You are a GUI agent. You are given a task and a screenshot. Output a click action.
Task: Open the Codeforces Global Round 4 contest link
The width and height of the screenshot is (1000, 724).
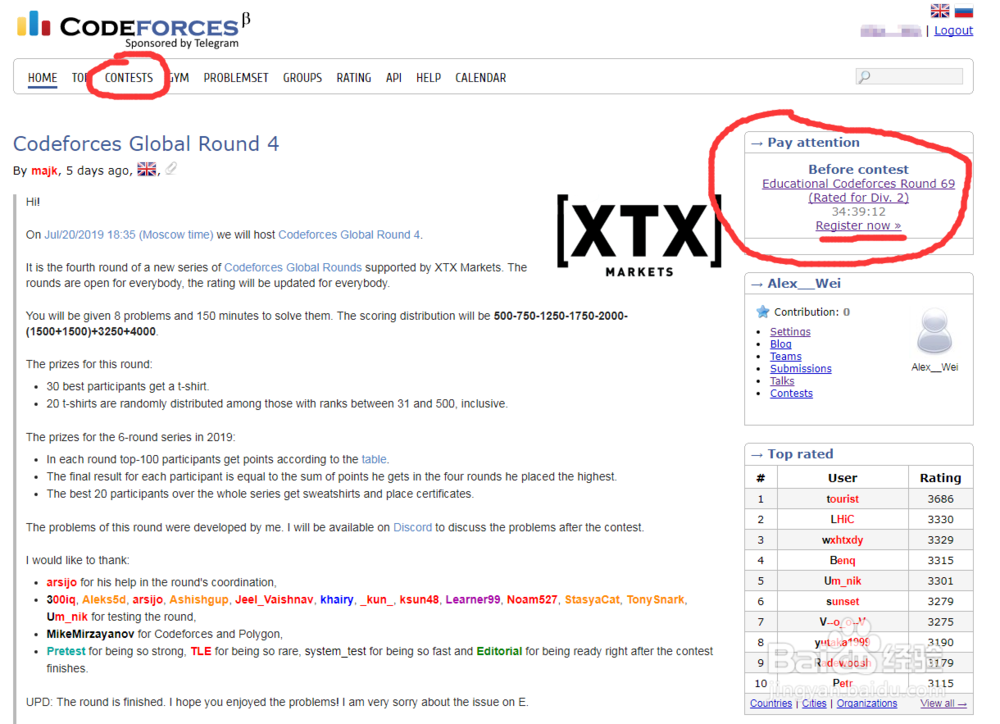[x=349, y=235]
